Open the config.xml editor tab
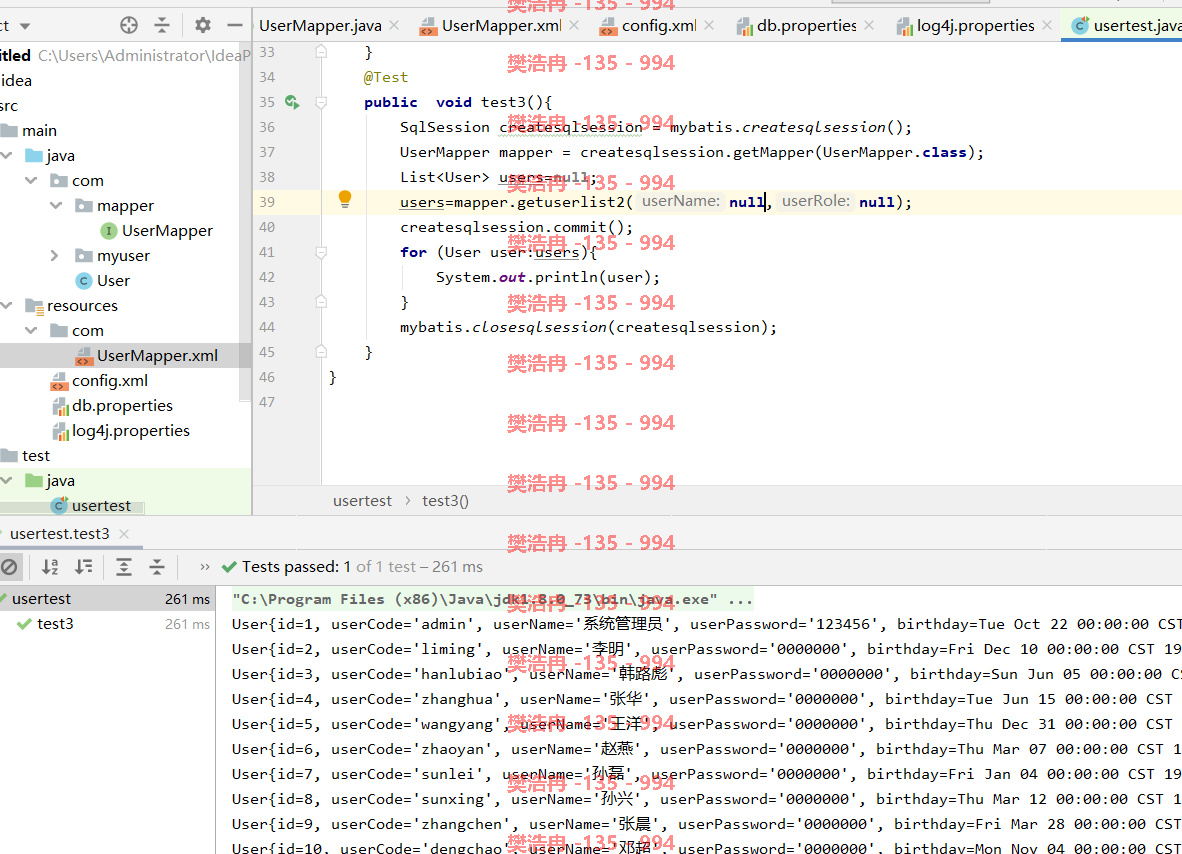Viewport: 1182px width, 854px height. click(648, 26)
